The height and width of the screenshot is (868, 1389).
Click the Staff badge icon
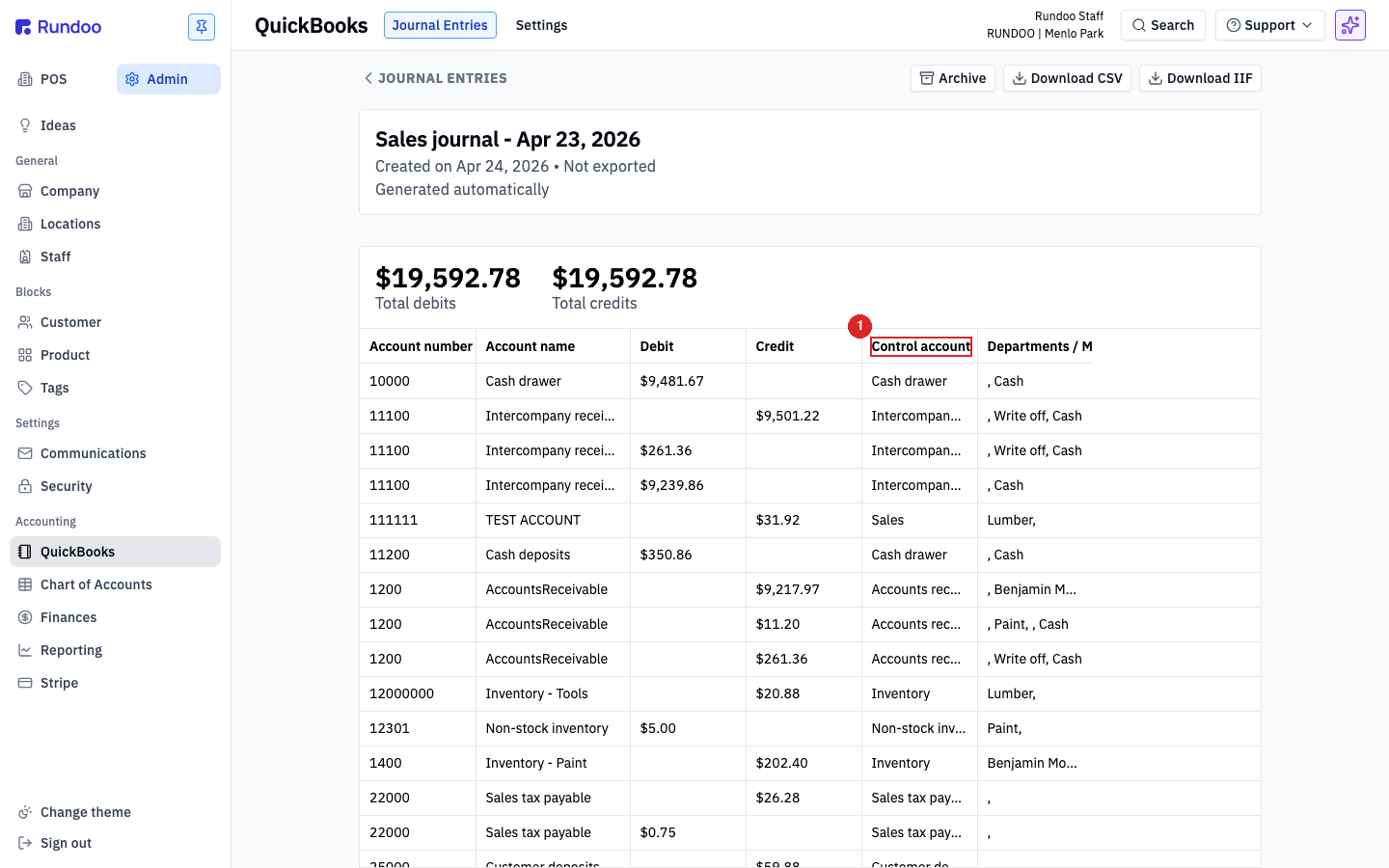pos(25,257)
